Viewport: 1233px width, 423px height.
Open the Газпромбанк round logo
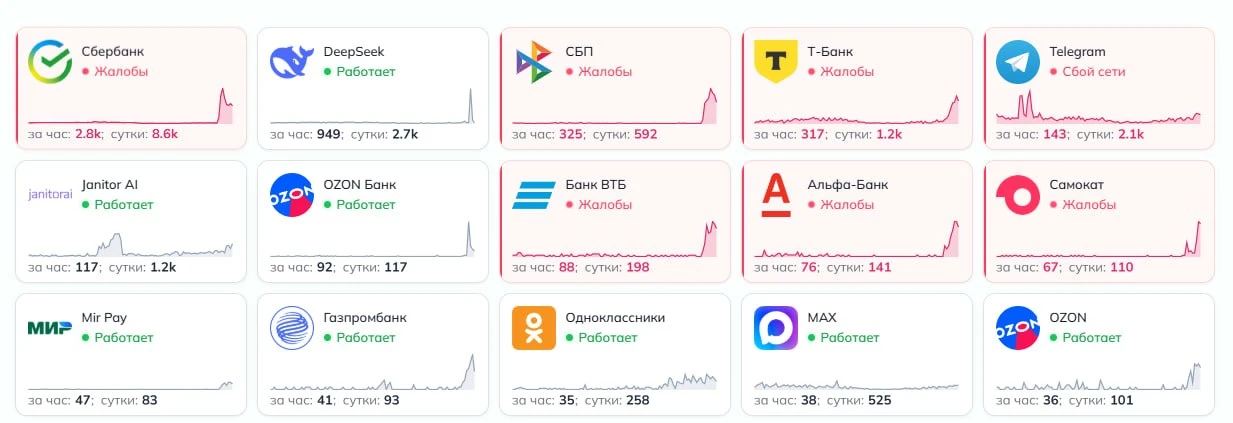click(x=292, y=328)
